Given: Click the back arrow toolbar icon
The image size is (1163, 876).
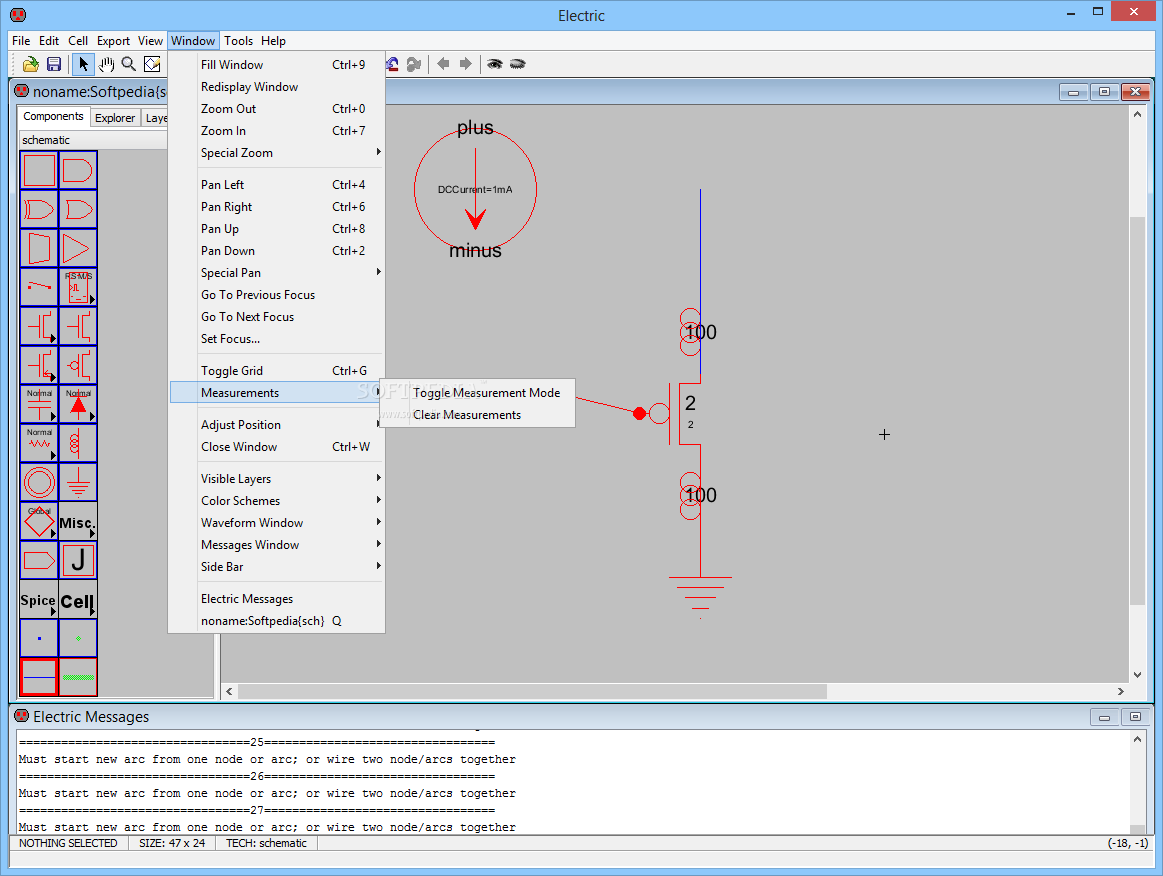Looking at the screenshot, I should click(443, 65).
